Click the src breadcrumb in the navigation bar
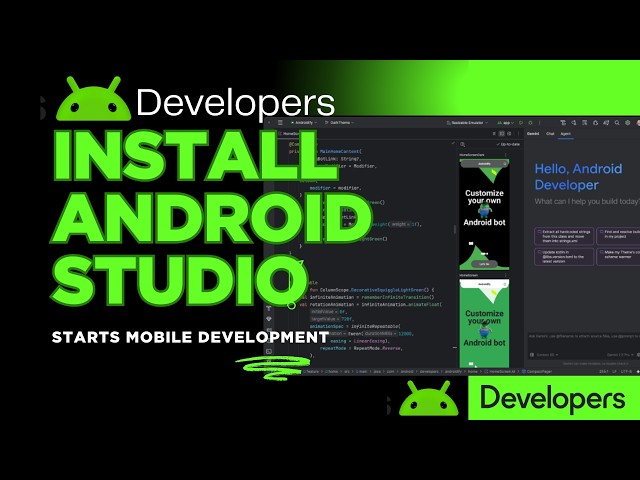 (x=347, y=371)
